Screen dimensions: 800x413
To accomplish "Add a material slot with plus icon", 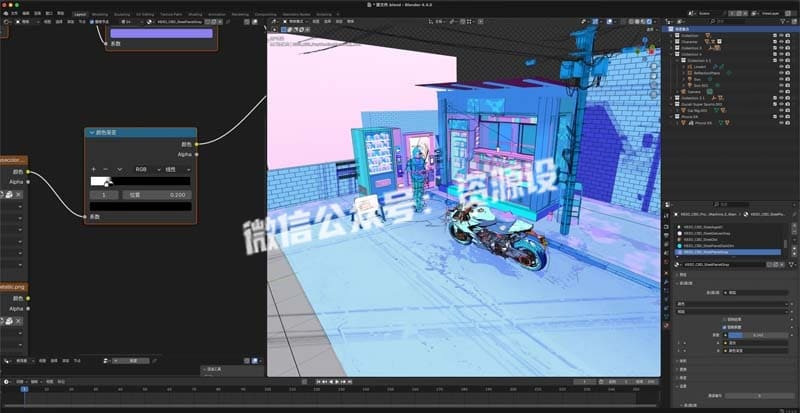I will pyautogui.click(x=794, y=226).
